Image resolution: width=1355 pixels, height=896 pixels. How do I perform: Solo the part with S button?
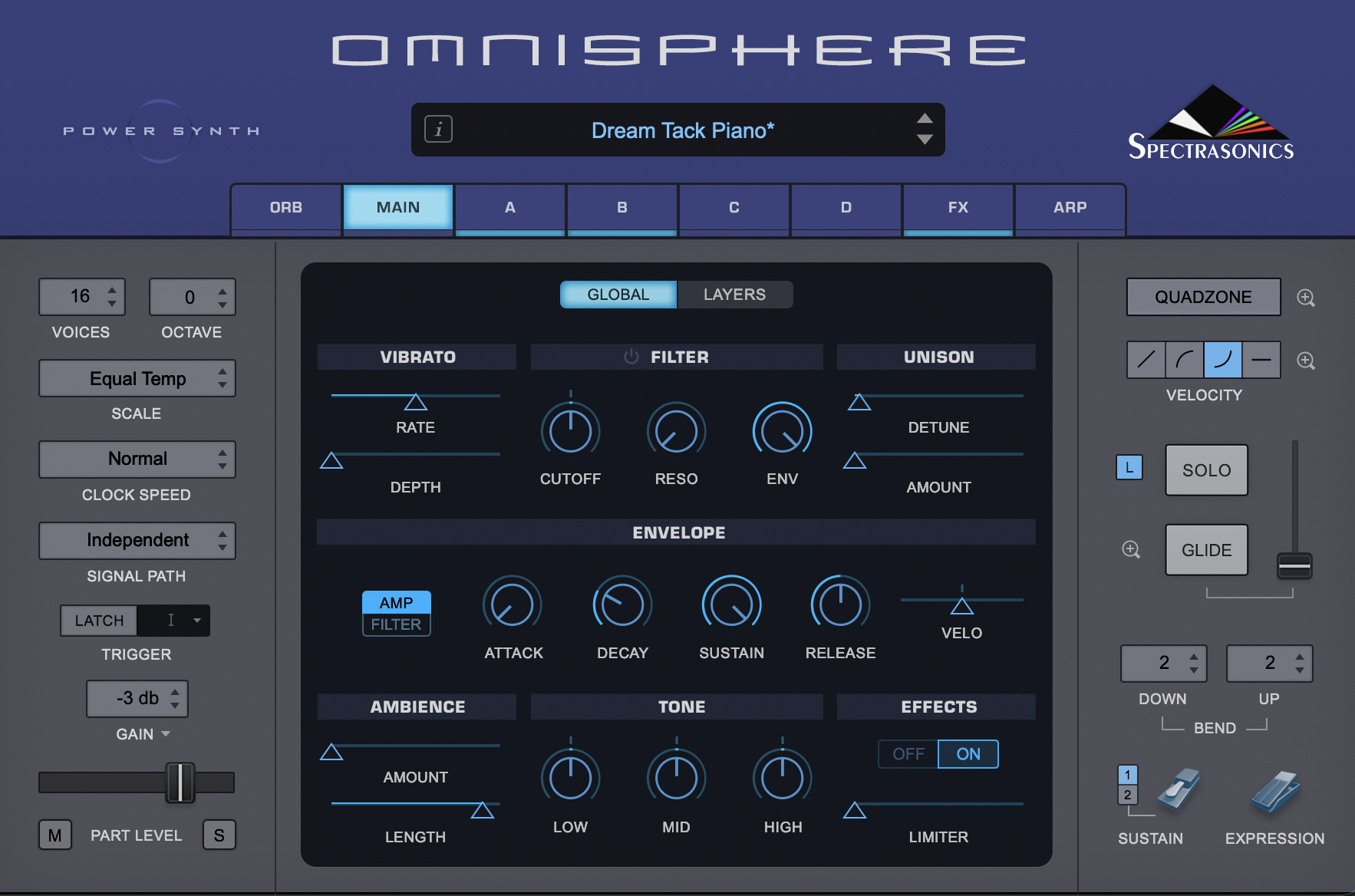[219, 835]
